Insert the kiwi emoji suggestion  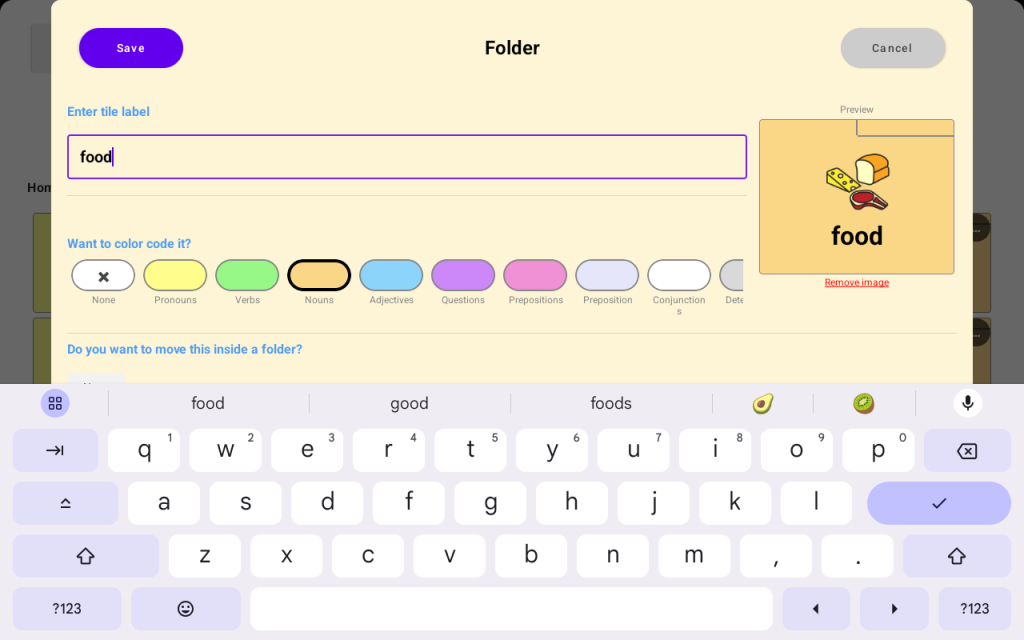(864, 403)
